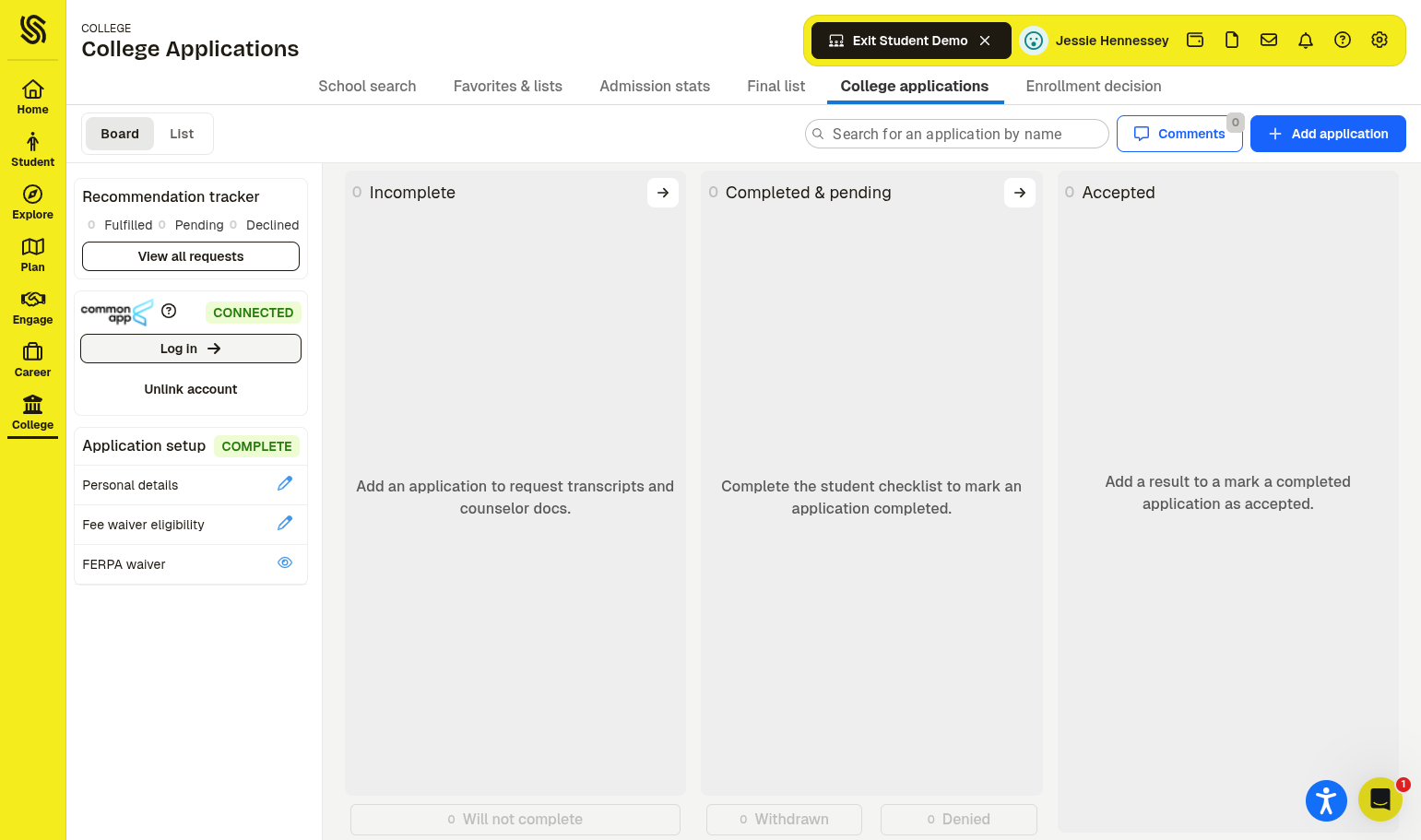Click Jessie Hennessey avatar

[1034, 41]
